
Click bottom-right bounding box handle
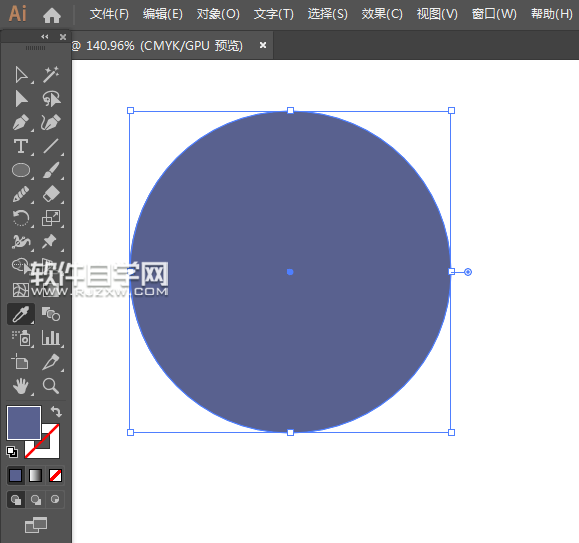coord(451,432)
